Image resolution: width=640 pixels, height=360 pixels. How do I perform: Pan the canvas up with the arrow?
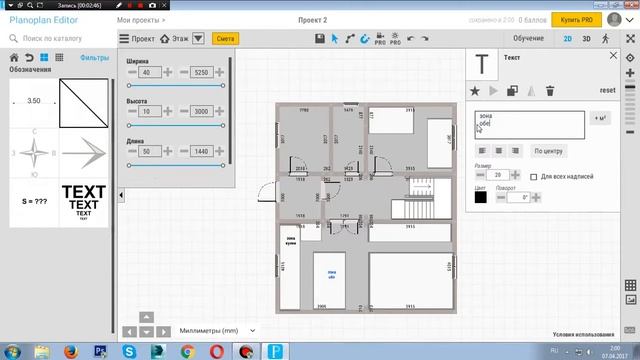[147, 317]
